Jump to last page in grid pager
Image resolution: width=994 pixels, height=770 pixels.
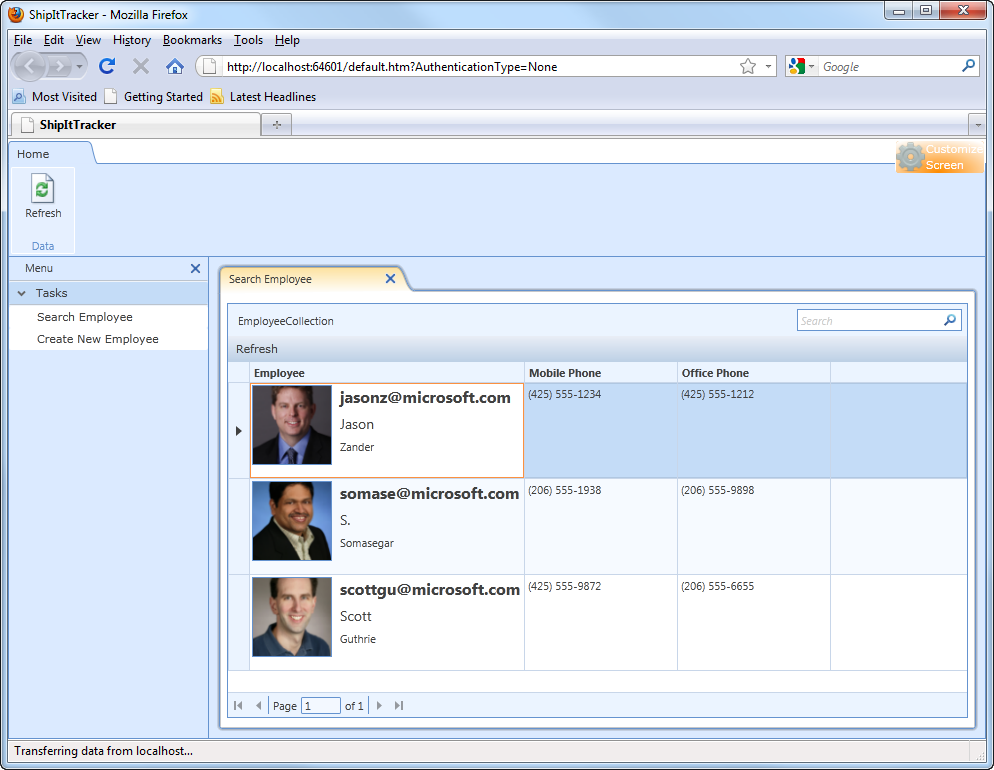[x=399, y=706]
